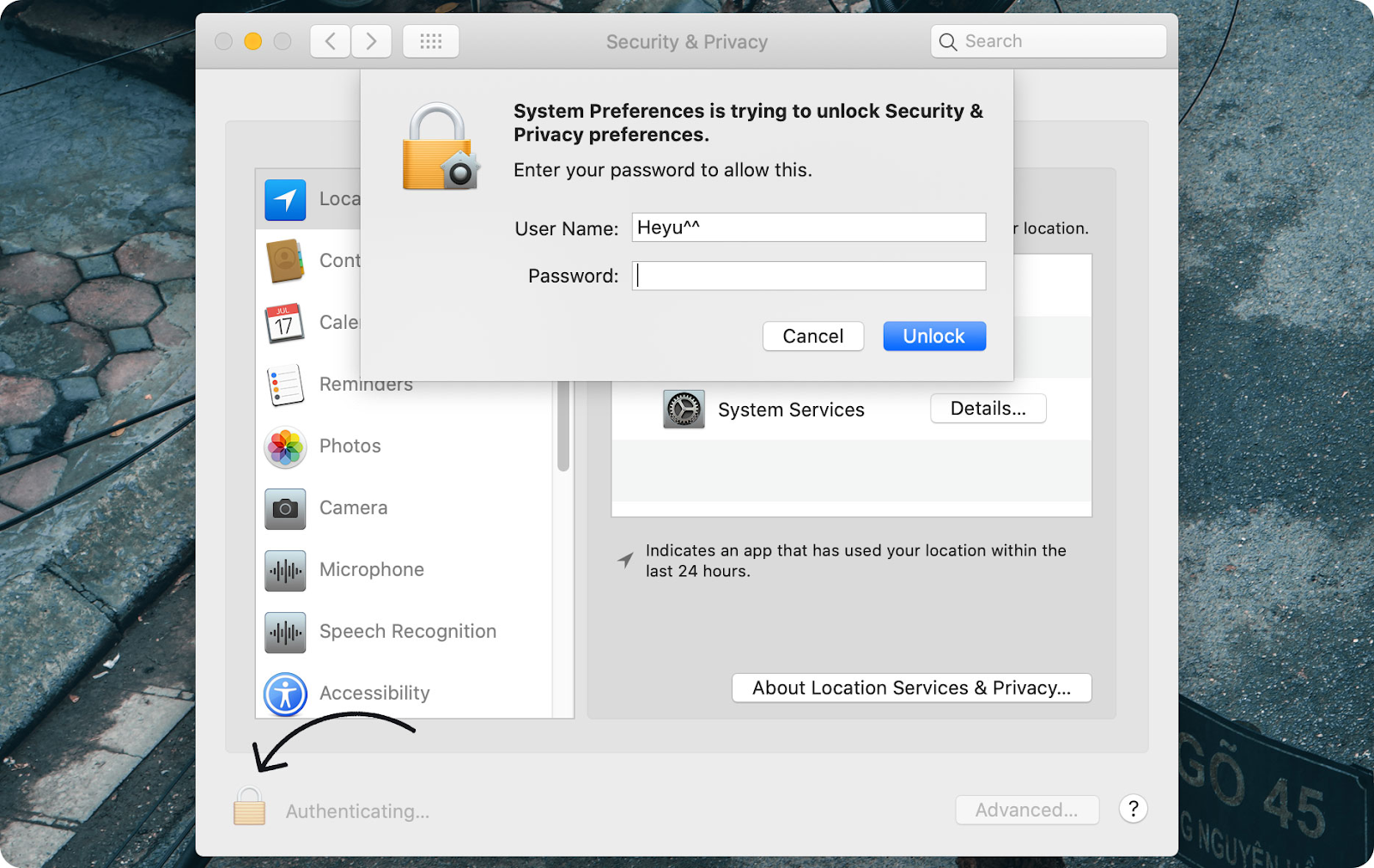This screenshot has width=1374, height=868.
Task: Open System Services Details button
Action: tap(988, 409)
